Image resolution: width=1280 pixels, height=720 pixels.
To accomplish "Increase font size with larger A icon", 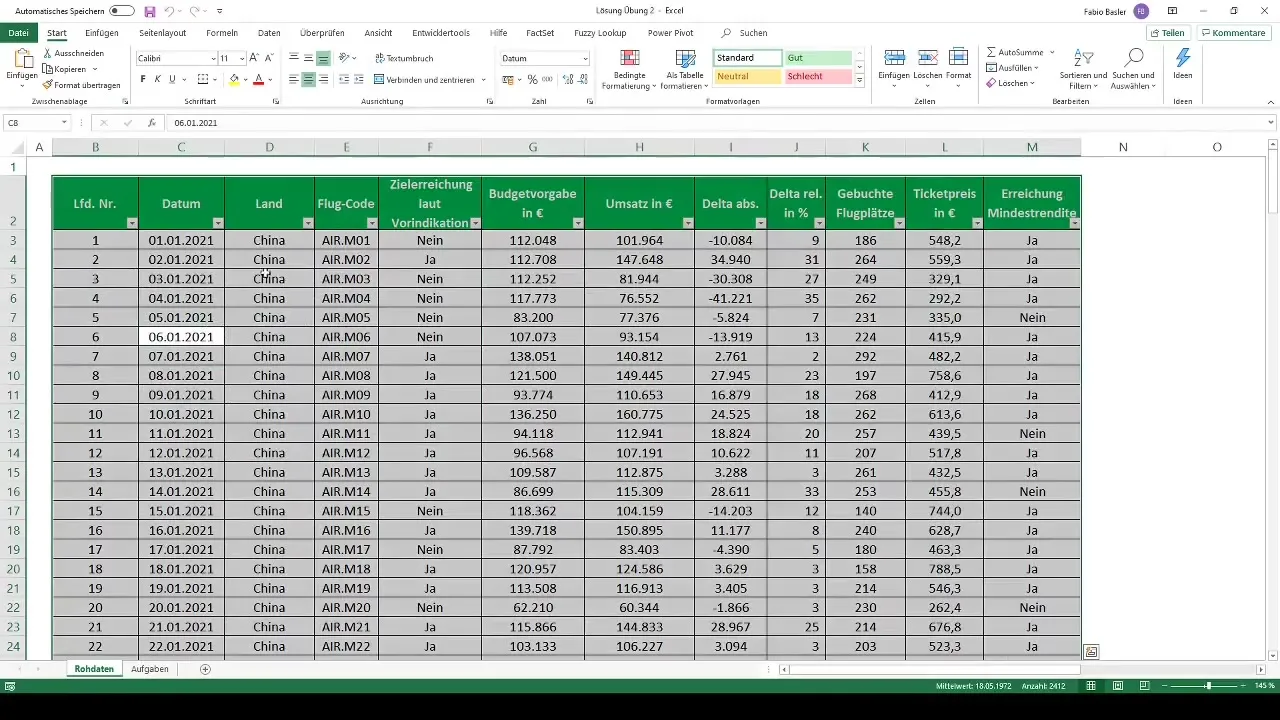I will coord(254,58).
